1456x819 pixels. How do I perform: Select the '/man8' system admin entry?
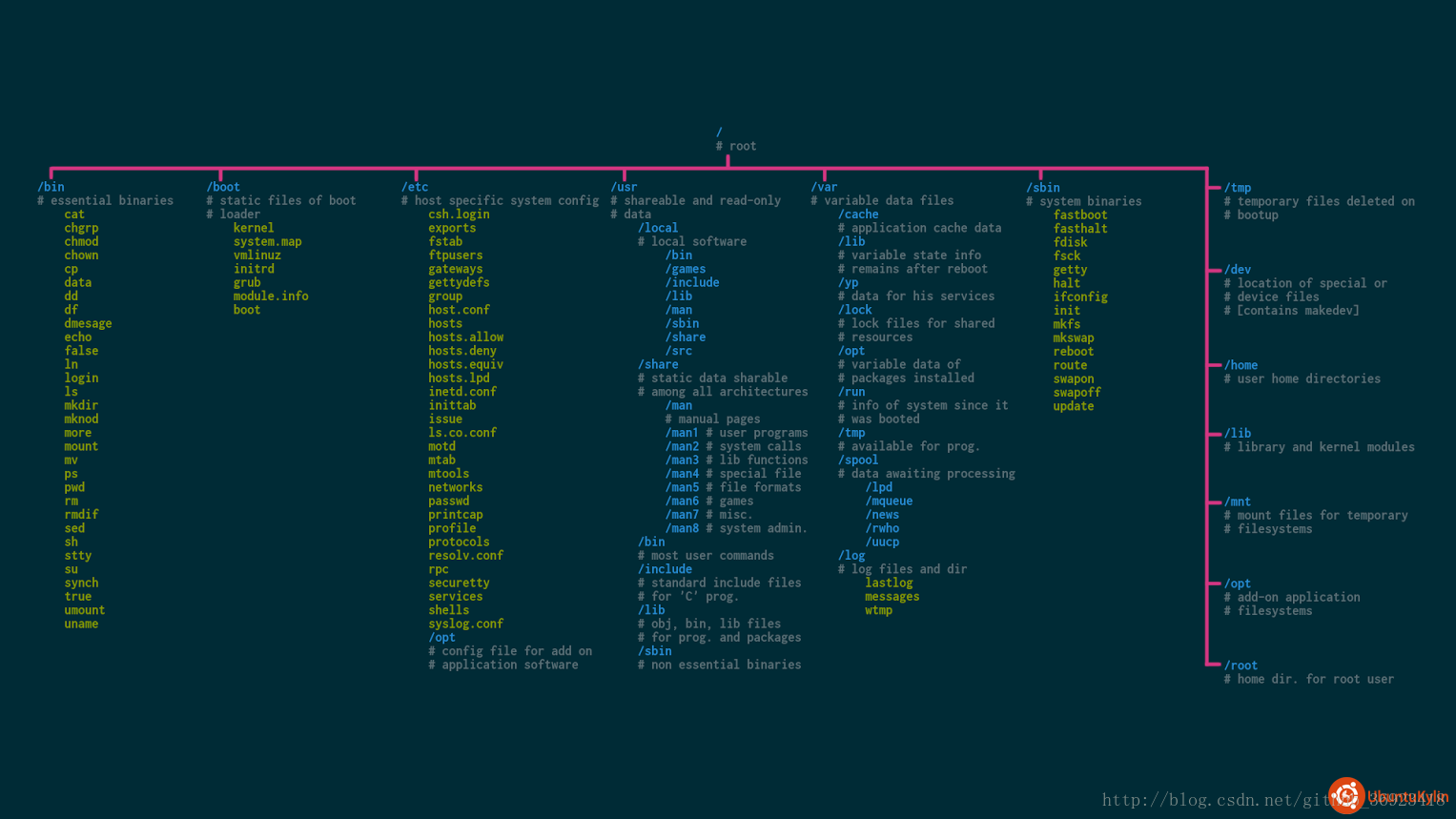(682, 528)
